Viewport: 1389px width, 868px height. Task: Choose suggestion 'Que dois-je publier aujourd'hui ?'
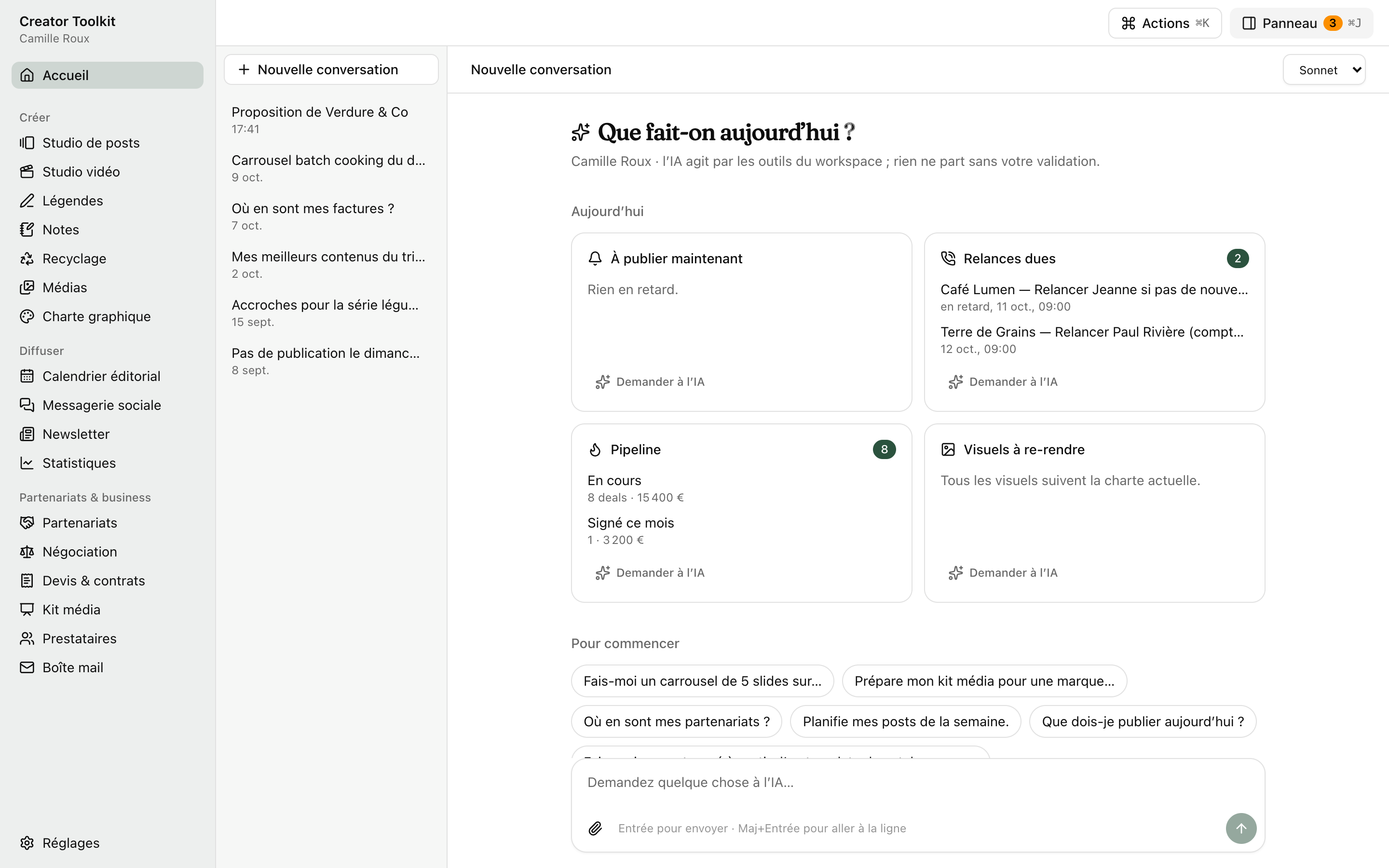pyautogui.click(x=1142, y=721)
